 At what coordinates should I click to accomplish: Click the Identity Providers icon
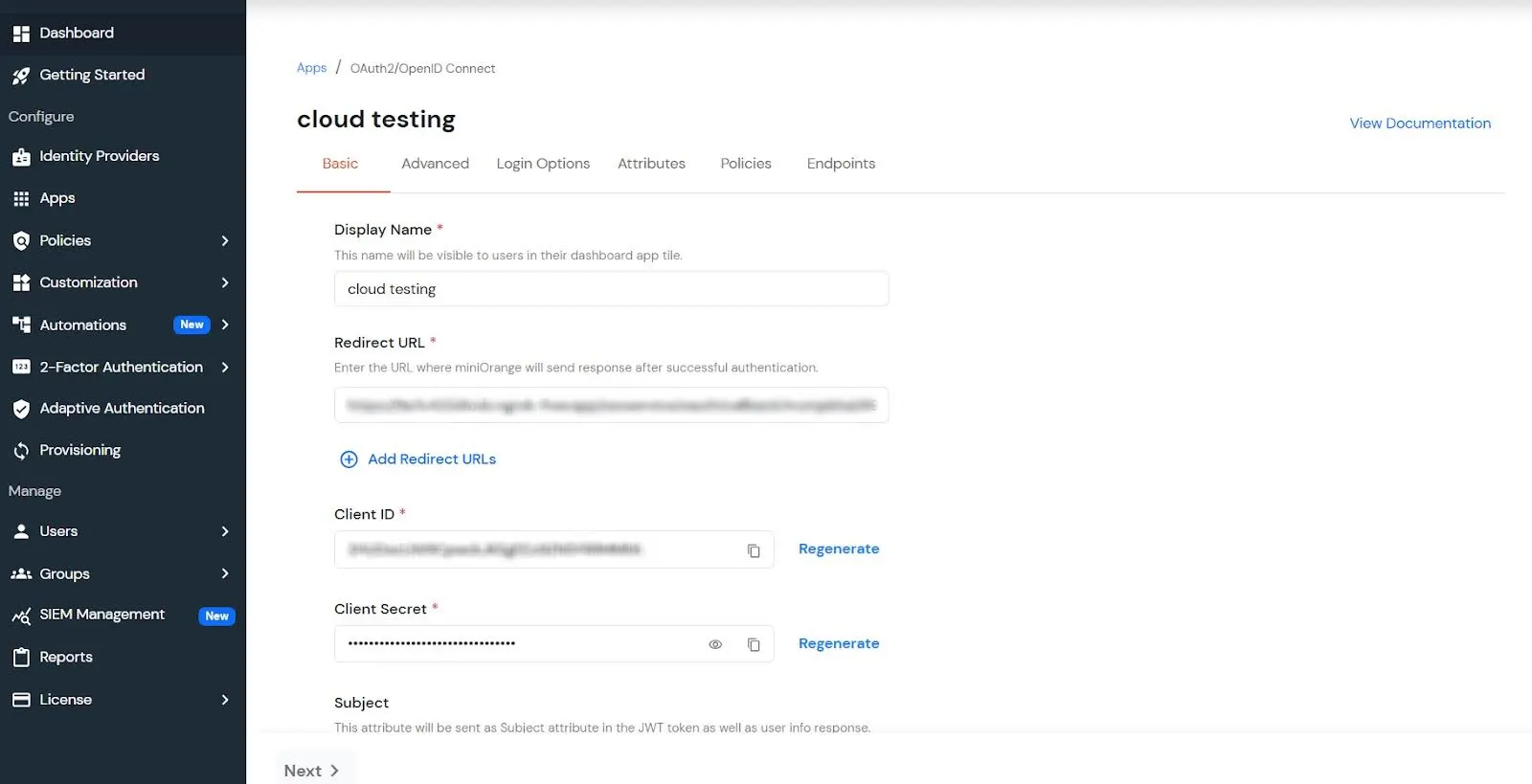coord(21,157)
